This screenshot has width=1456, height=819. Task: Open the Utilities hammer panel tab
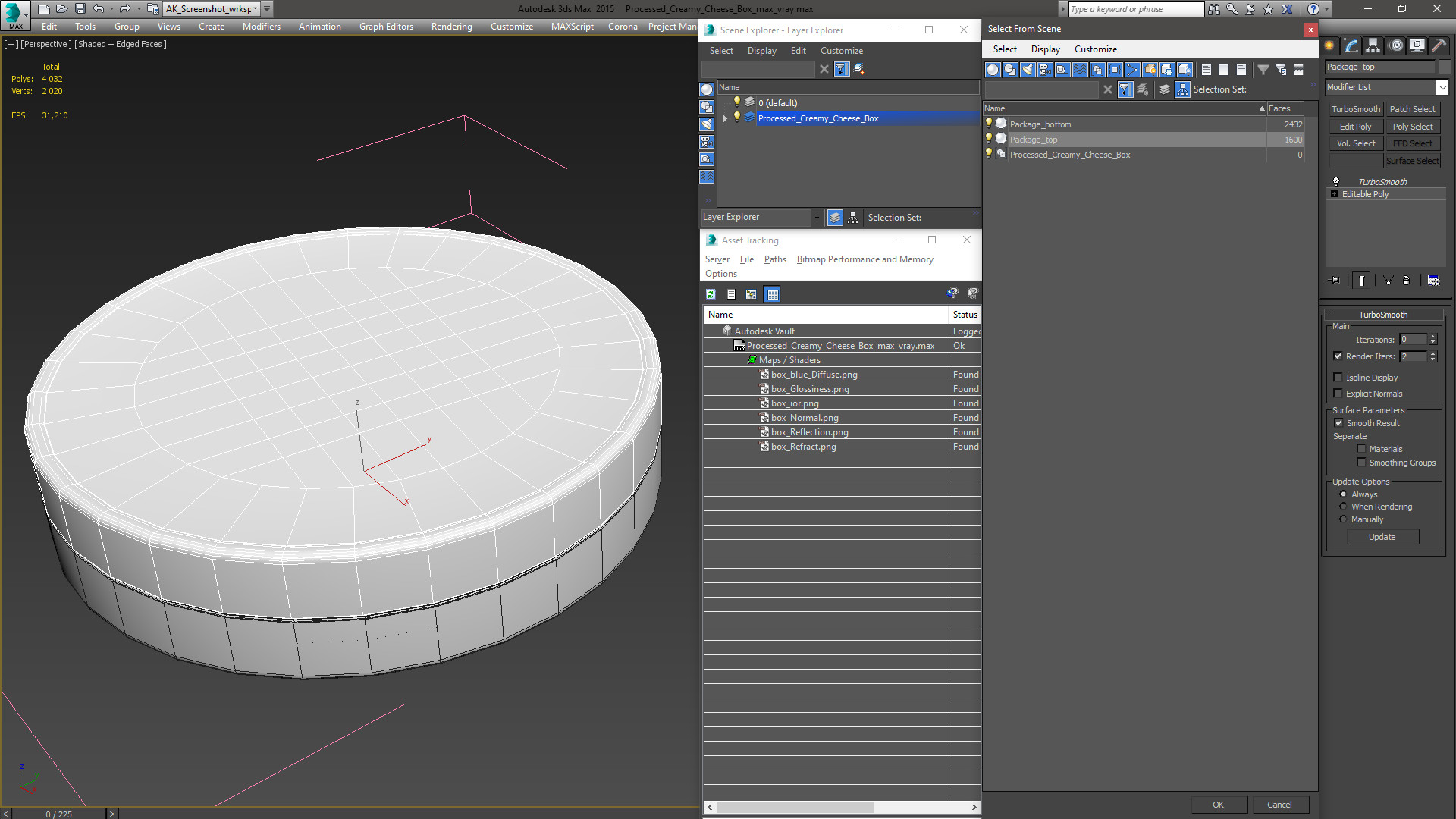(1439, 45)
